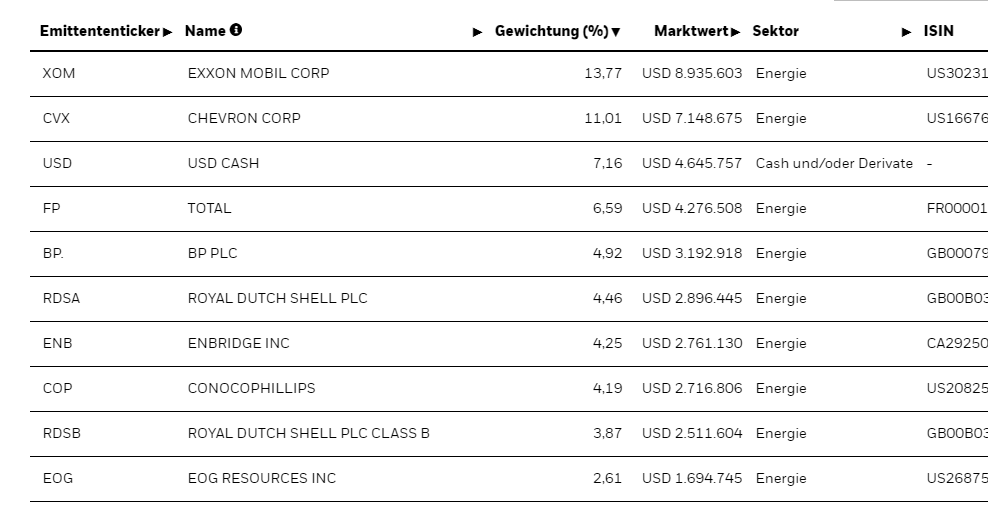Screen dimensions: 988x509
Task: Sort by Gewichtung (%) header label
Action: [551, 31]
